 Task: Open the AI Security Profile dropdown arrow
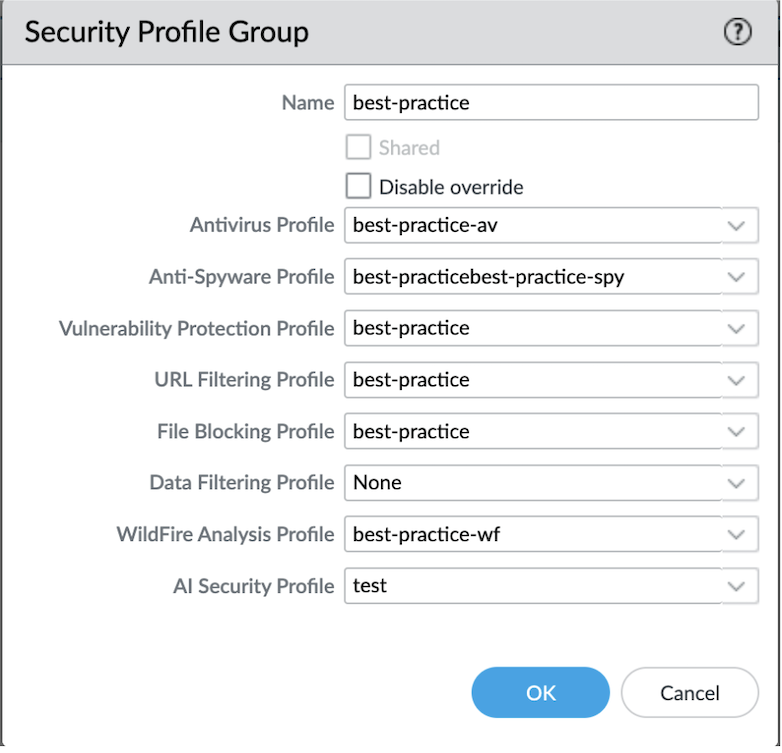[x=737, y=586]
